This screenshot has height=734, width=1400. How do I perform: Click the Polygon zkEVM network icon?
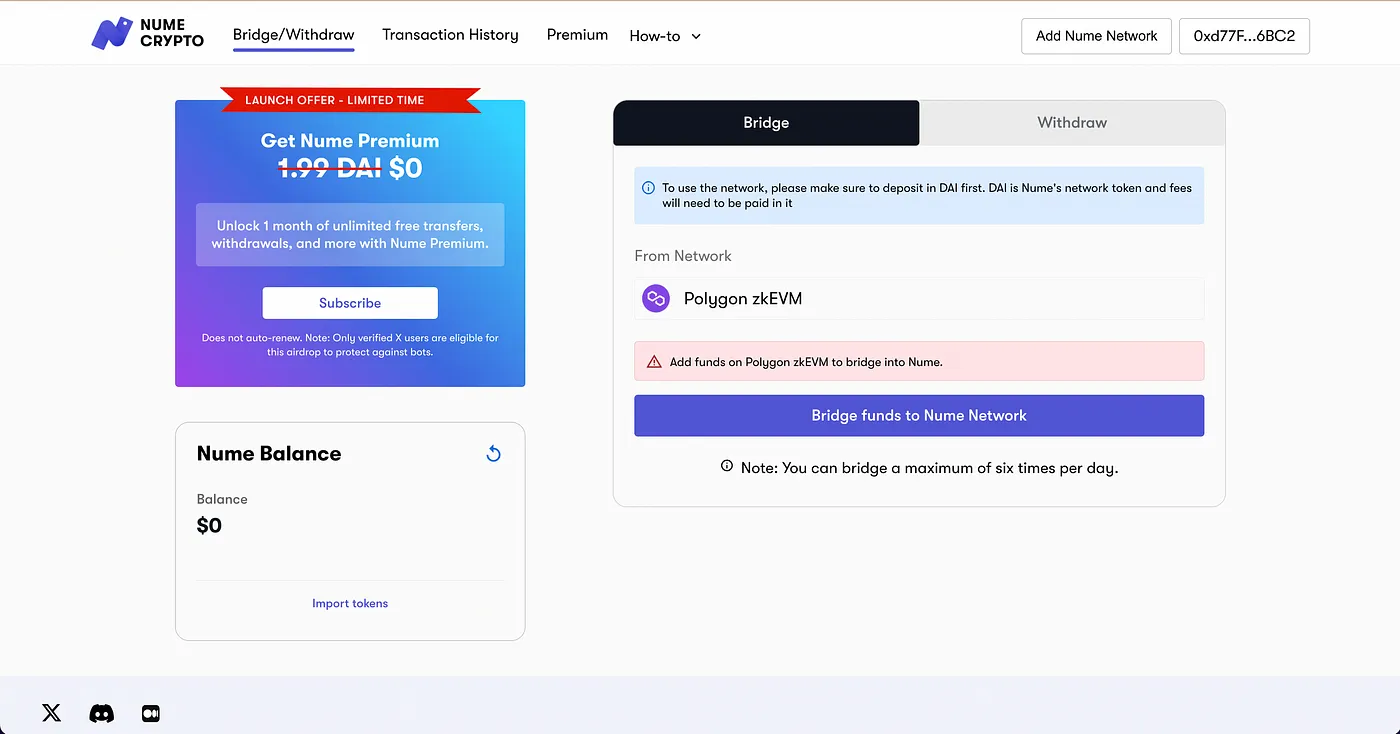(x=656, y=298)
